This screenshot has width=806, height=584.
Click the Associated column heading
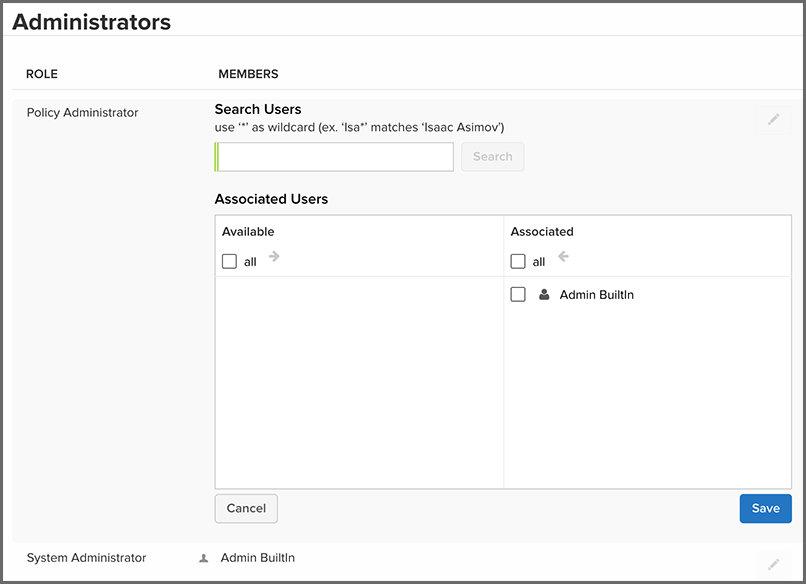click(541, 231)
